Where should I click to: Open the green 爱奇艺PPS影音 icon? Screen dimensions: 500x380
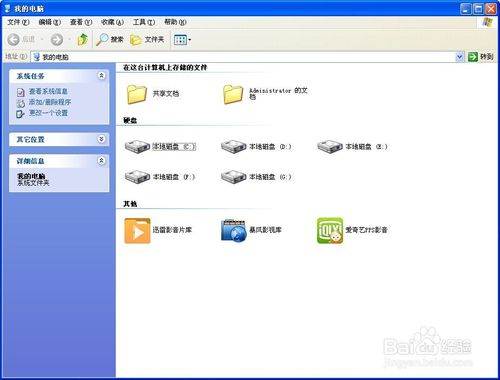(330, 231)
